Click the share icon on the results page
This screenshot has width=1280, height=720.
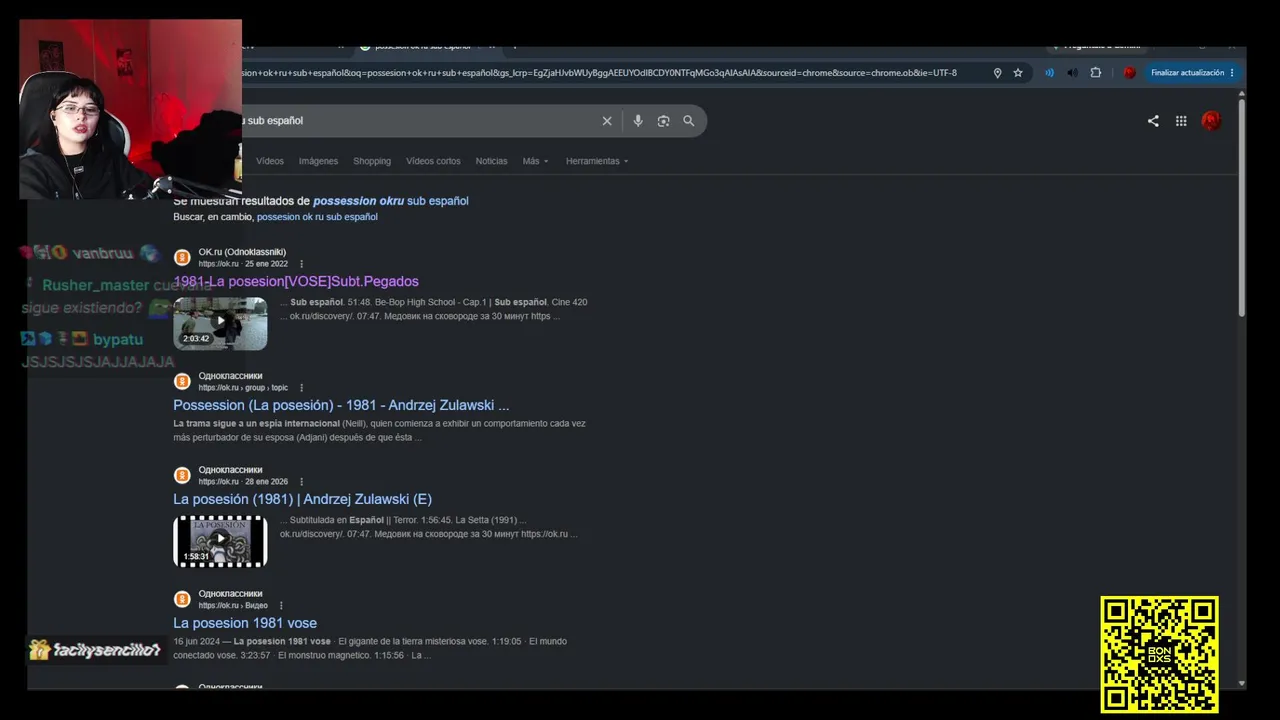(x=1153, y=121)
